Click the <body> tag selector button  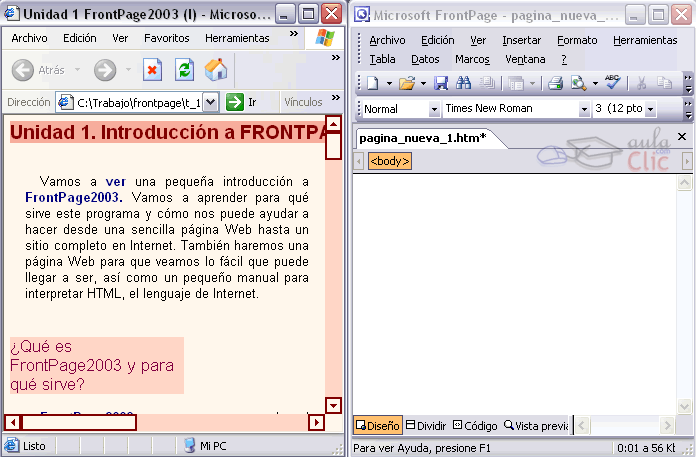390,161
